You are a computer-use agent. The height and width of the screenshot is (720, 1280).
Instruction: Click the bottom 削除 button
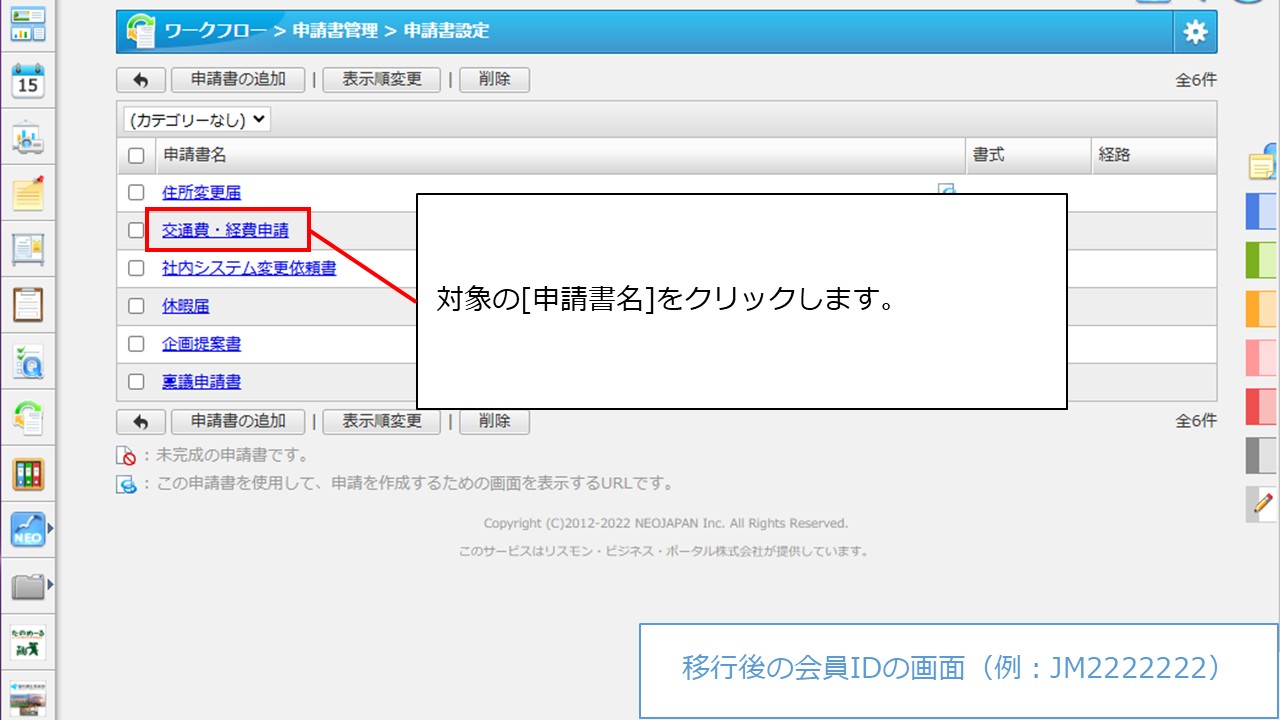click(x=494, y=422)
